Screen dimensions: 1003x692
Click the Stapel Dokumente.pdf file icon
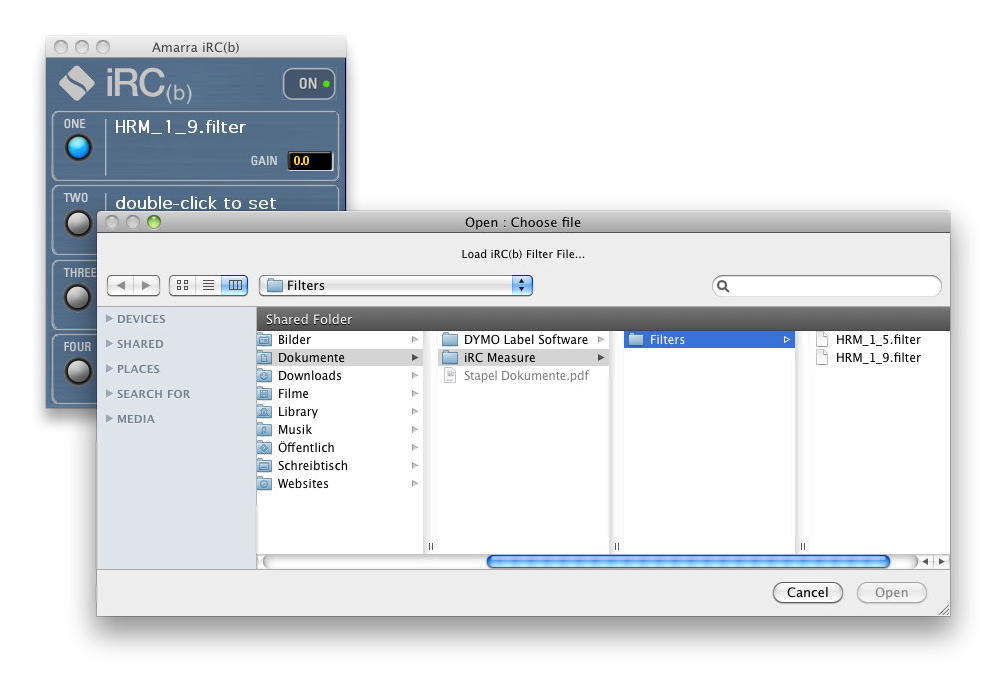pyautogui.click(x=450, y=375)
